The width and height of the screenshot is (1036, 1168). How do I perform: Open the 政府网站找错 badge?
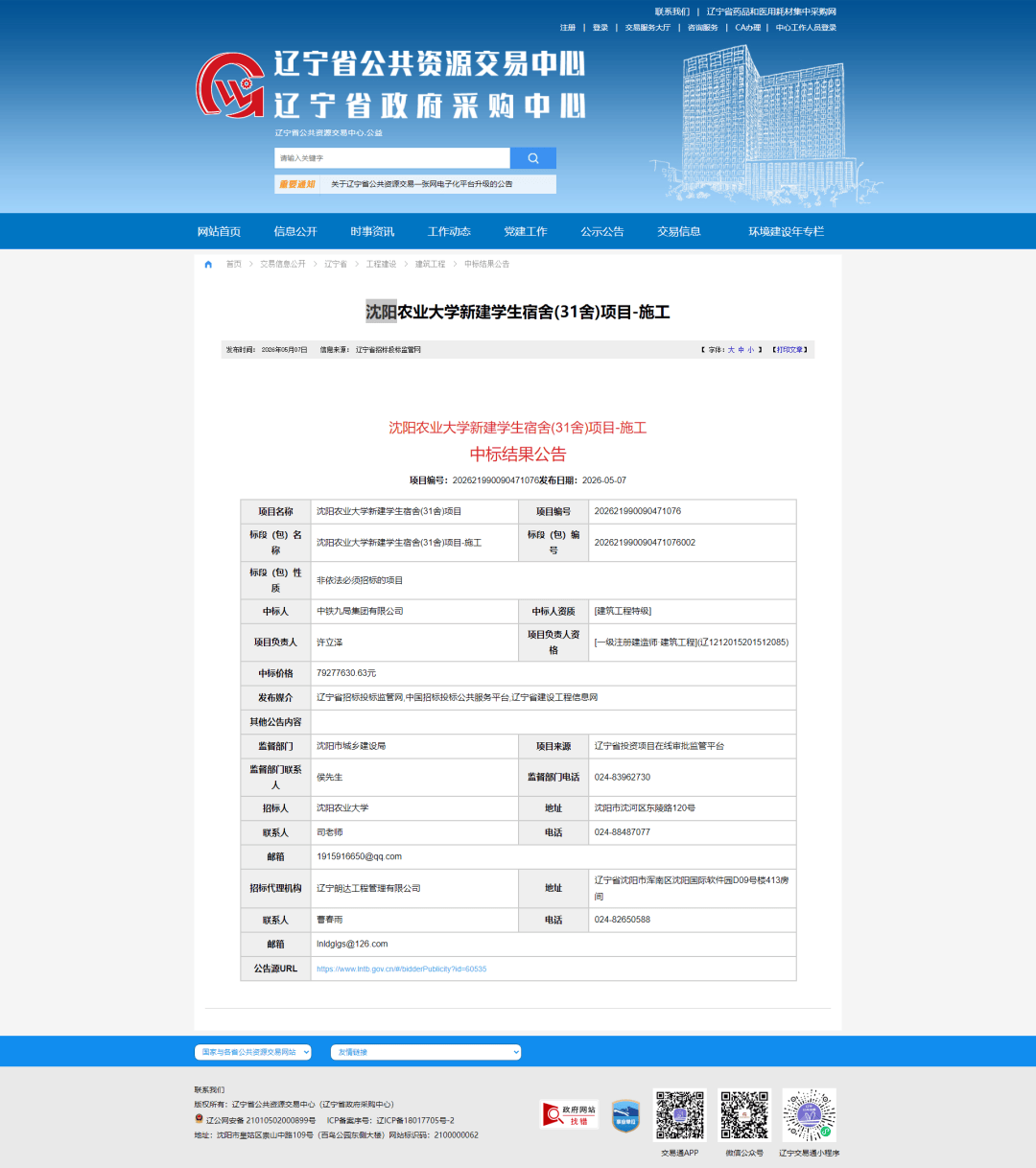[x=569, y=1114]
